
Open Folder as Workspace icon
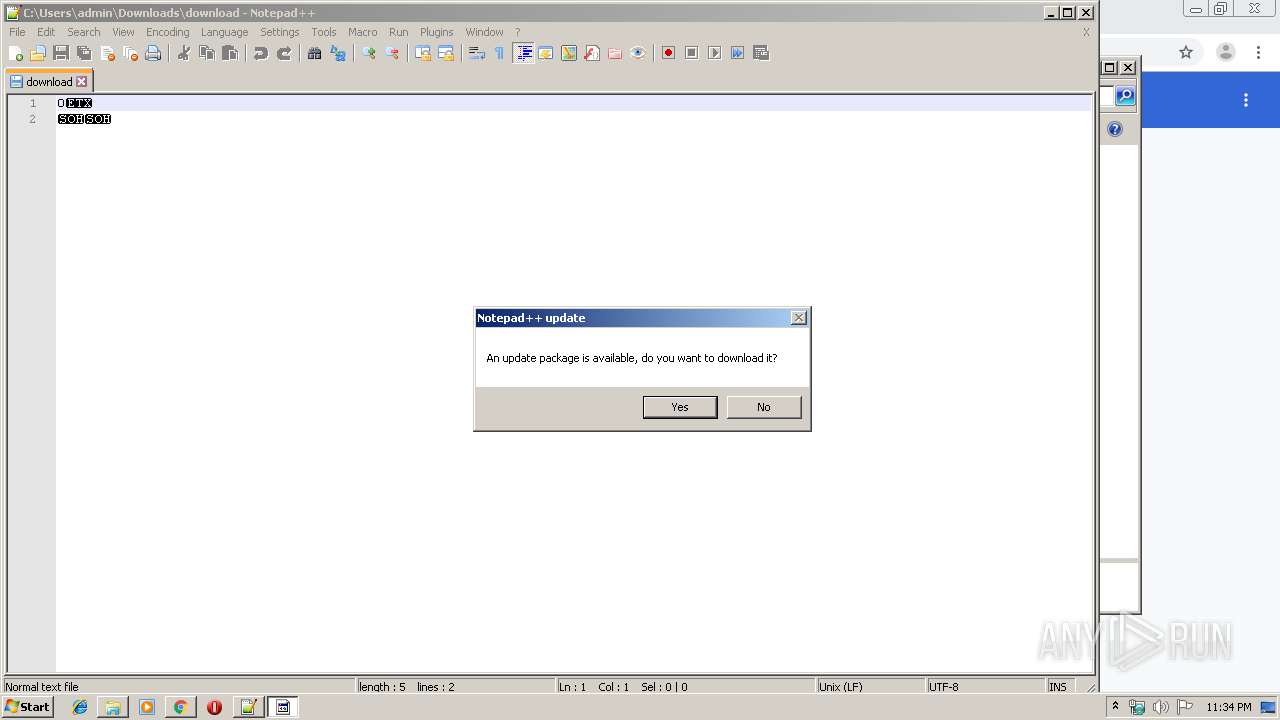click(615, 53)
